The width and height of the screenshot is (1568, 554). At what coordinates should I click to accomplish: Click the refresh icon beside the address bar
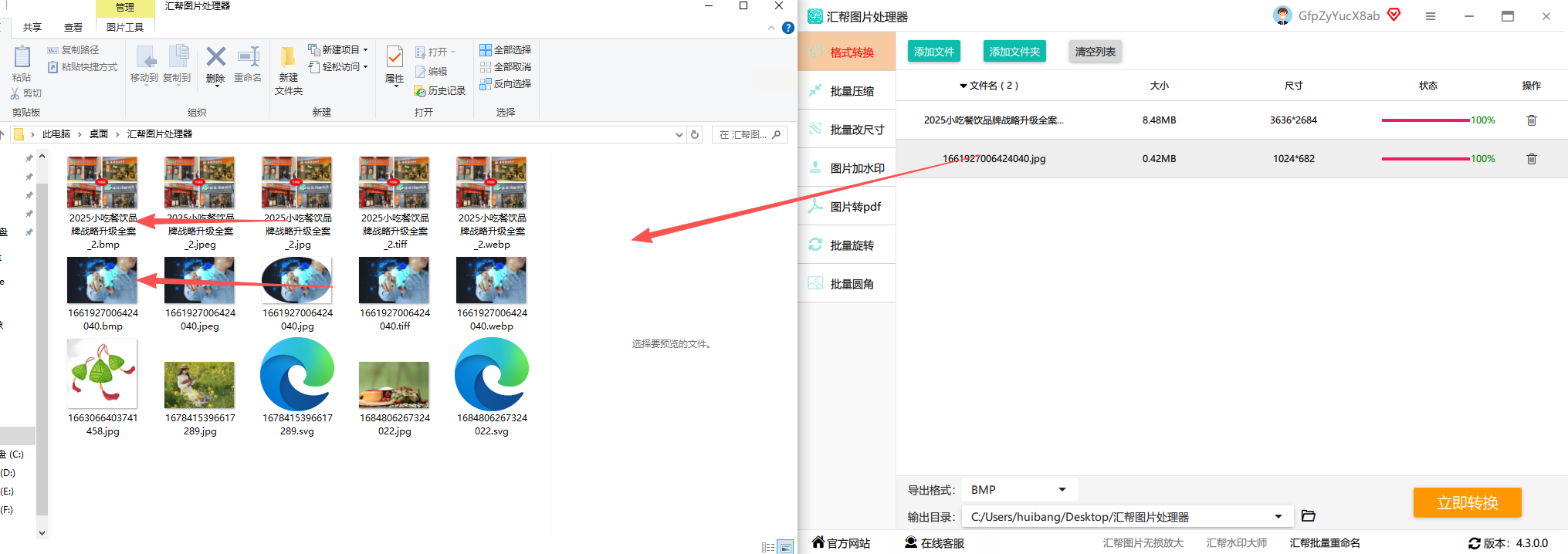695,134
